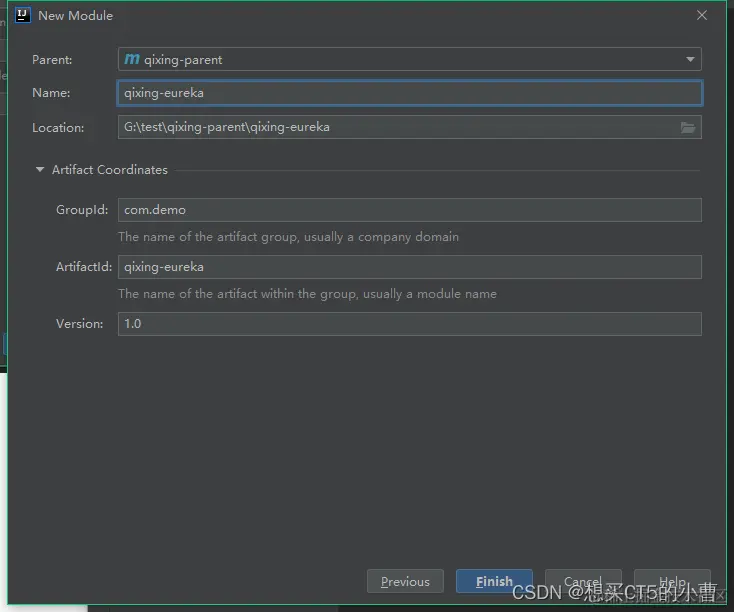Click the 'Version:' label

click(80, 324)
